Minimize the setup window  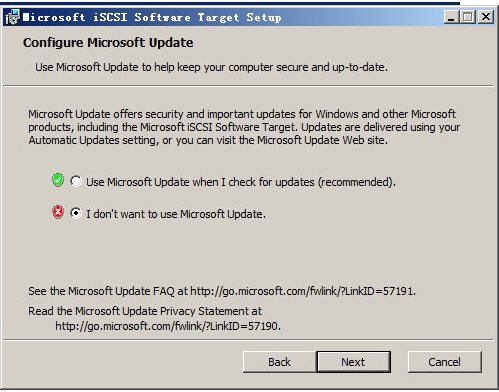pyautogui.click(x=451, y=17)
